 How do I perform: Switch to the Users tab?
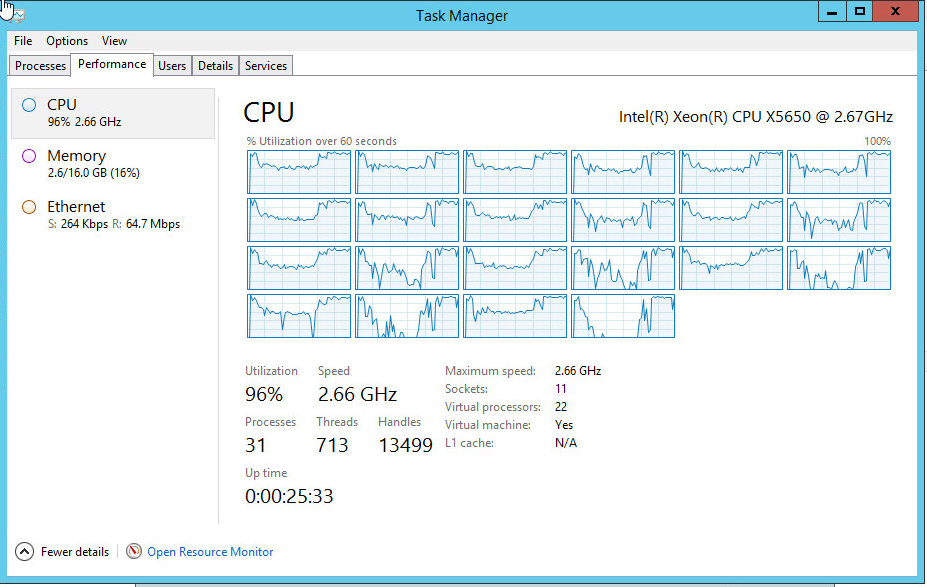click(172, 66)
